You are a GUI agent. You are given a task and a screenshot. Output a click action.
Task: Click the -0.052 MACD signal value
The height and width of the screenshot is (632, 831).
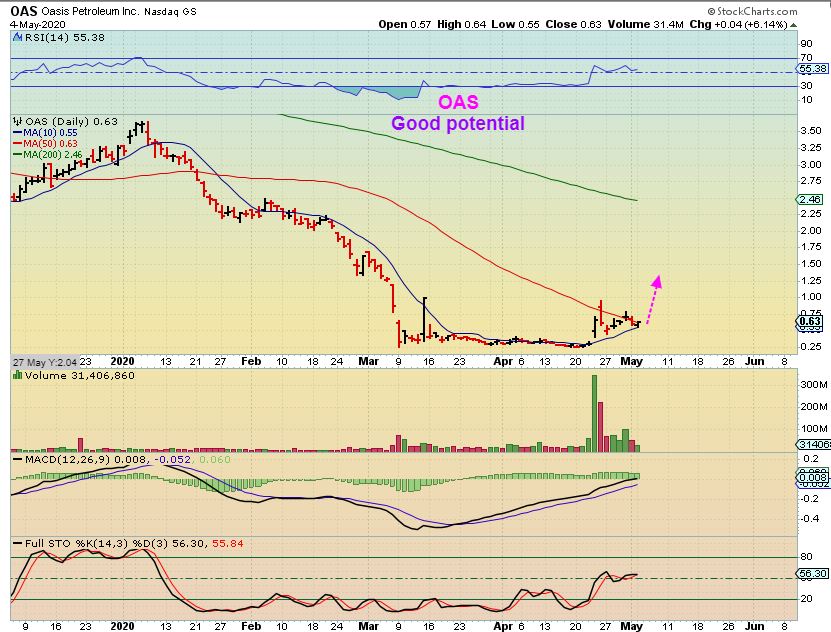tap(172, 459)
